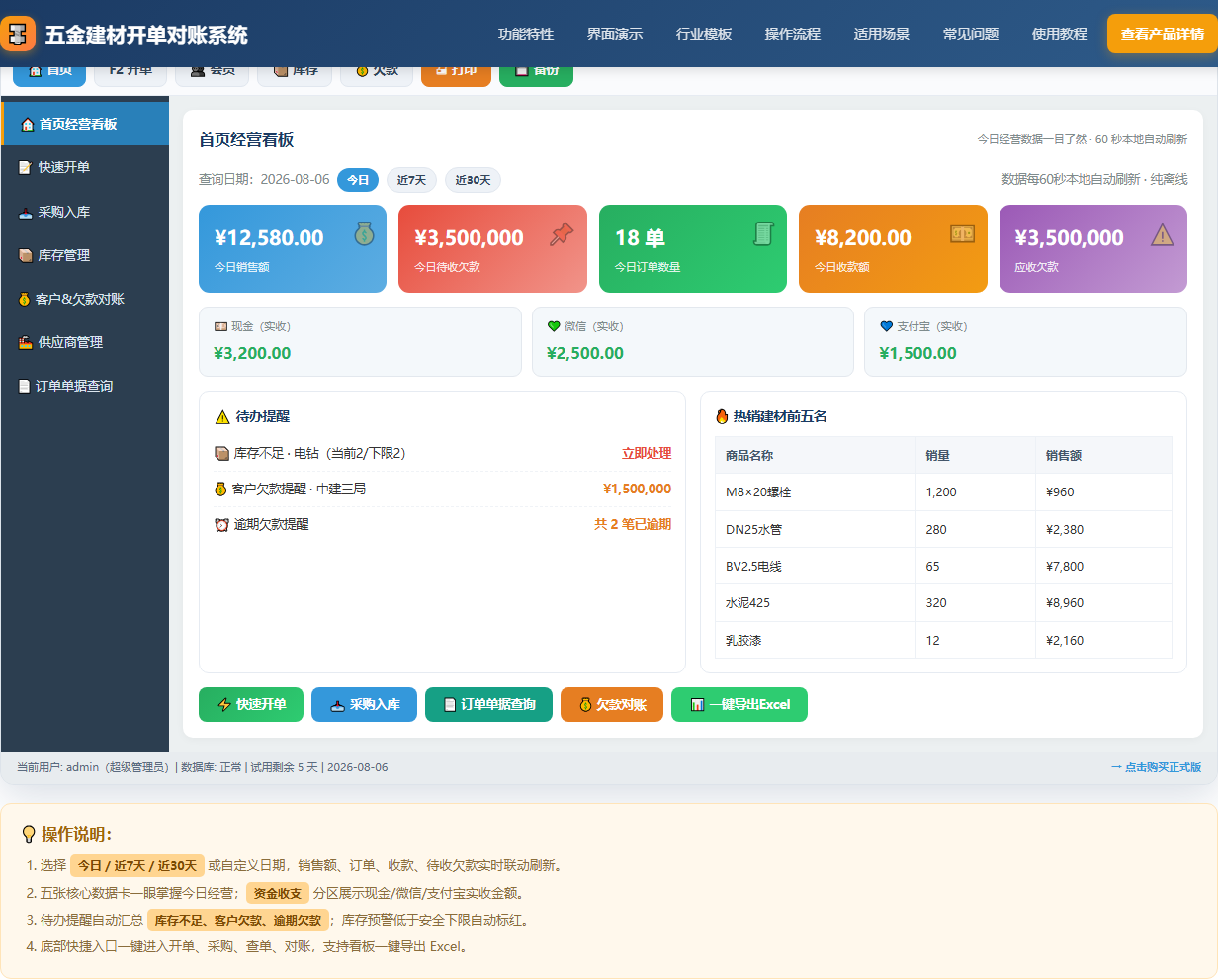Click the blue 采购入库 shortcut button
This screenshot has width=1218, height=980.
tap(364, 704)
